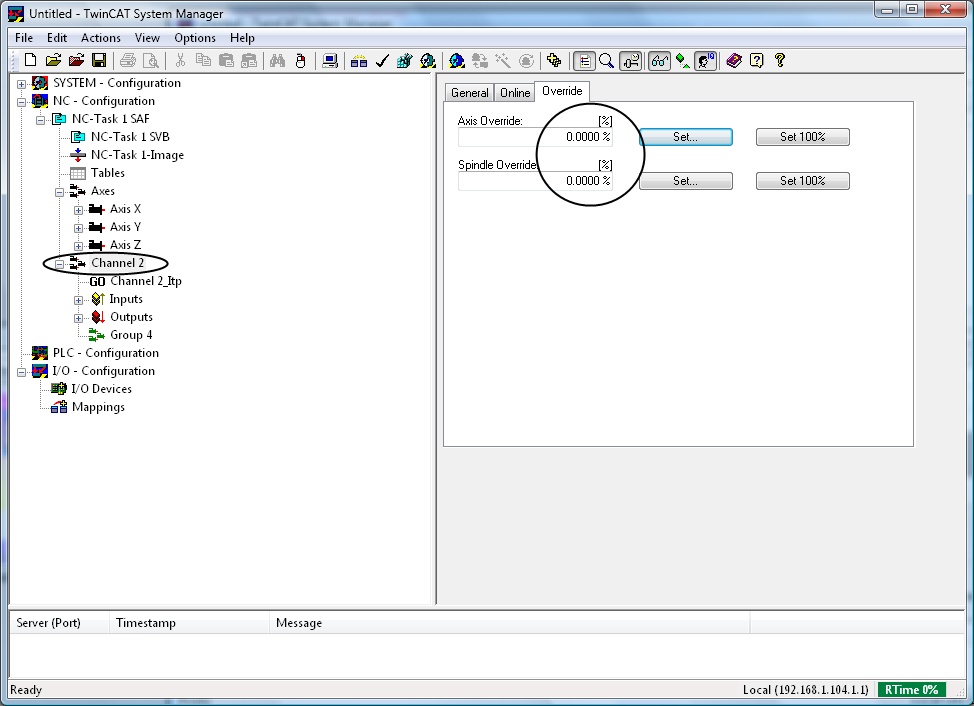The height and width of the screenshot is (706, 974).
Task: Click the Paste clipboard icon
Action: pyautogui.click(x=226, y=60)
